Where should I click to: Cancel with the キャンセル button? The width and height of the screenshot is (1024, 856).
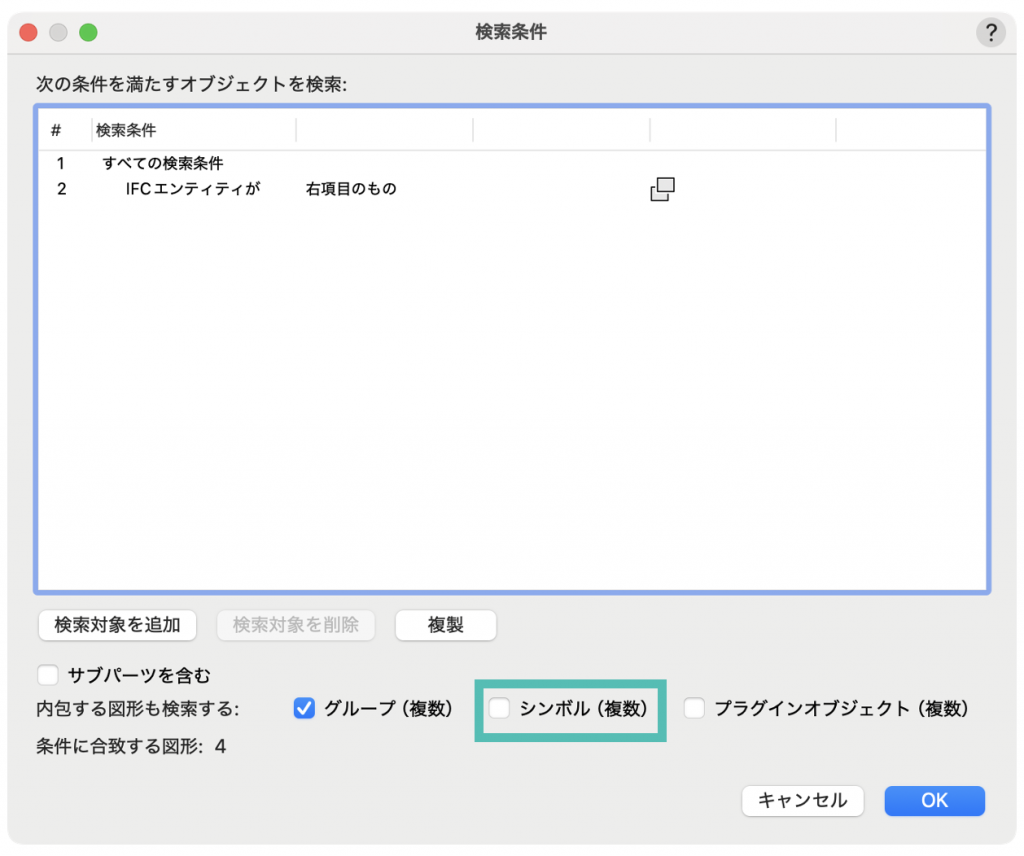802,801
